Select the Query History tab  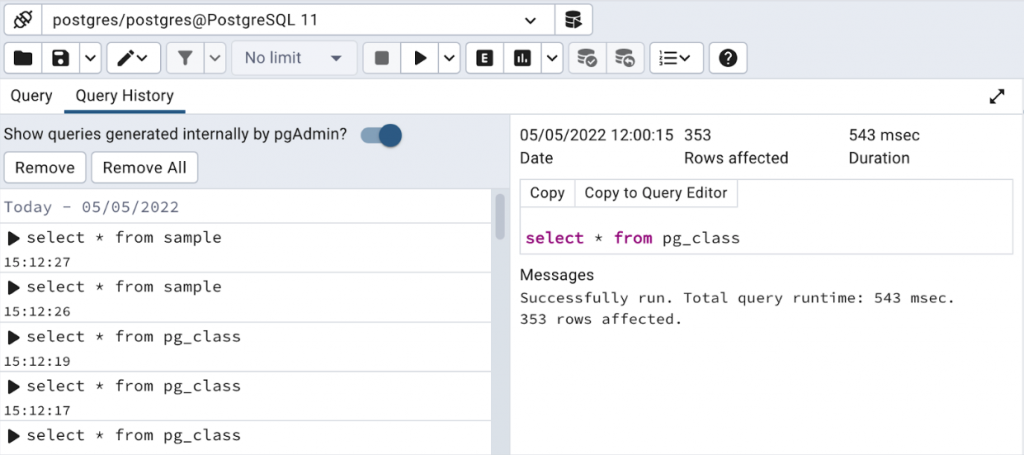125,96
